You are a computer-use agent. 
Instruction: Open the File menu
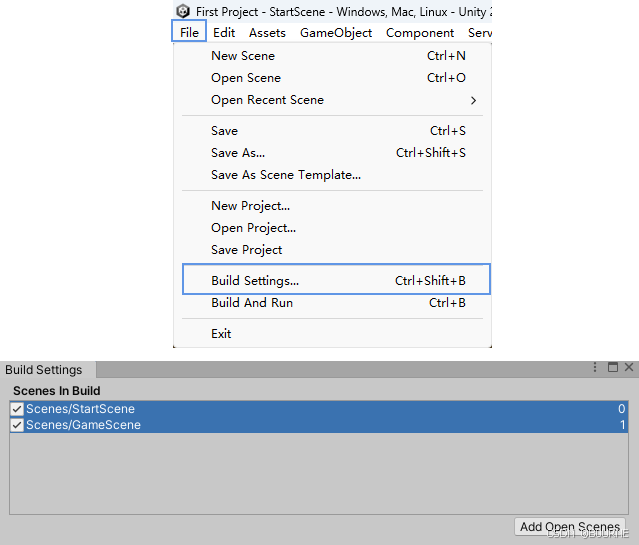189,33
